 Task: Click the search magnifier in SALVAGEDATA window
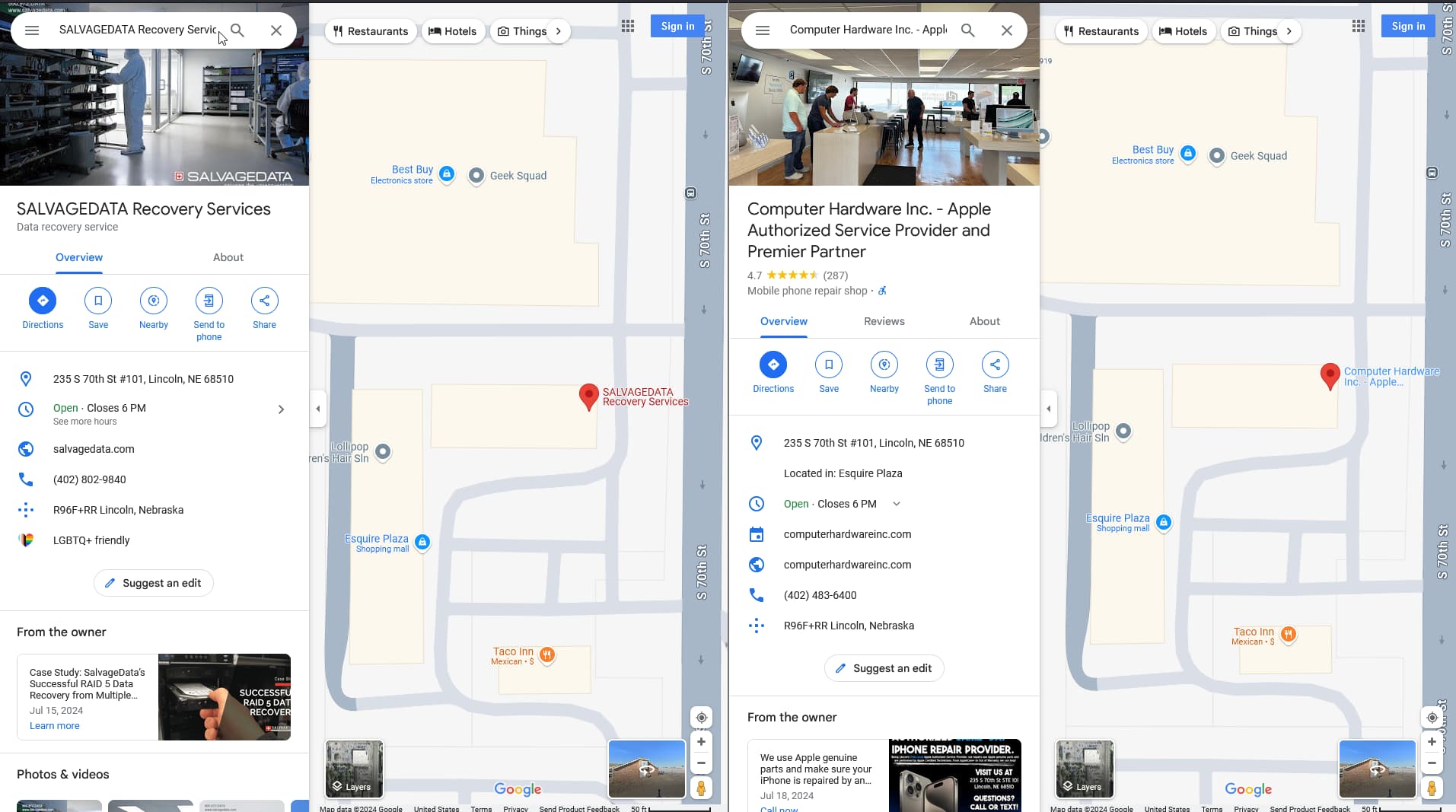point(237,30)
